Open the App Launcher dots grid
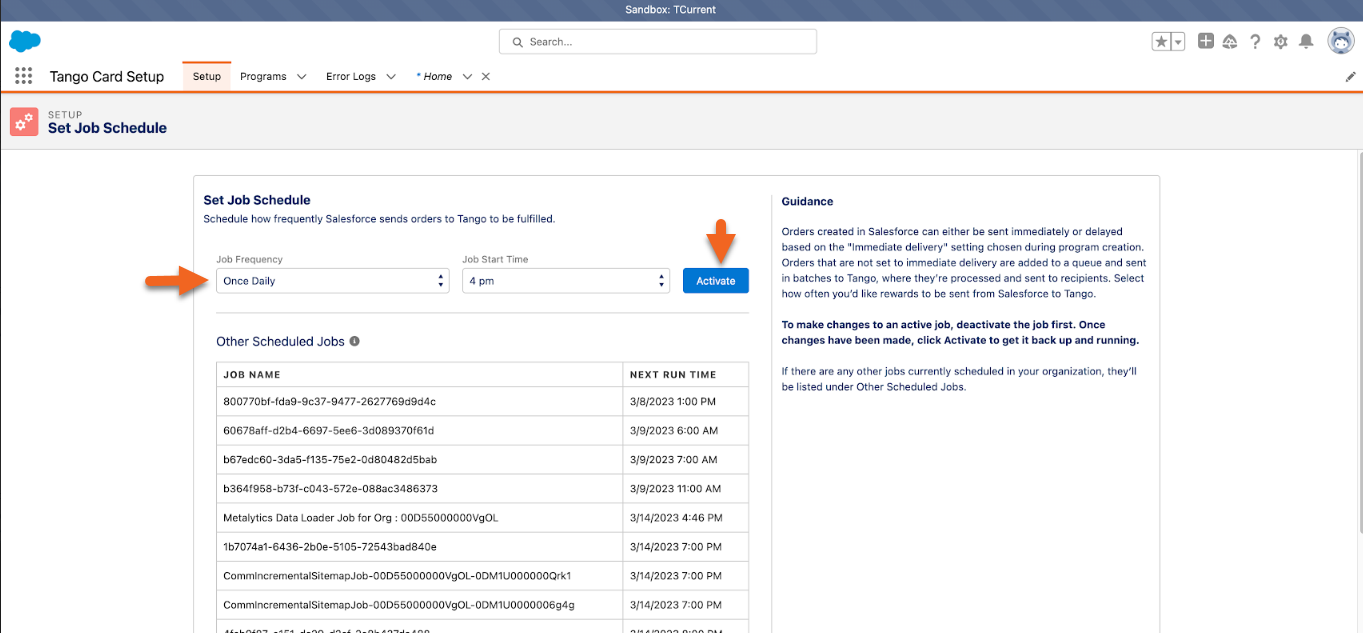 (24, 76)
